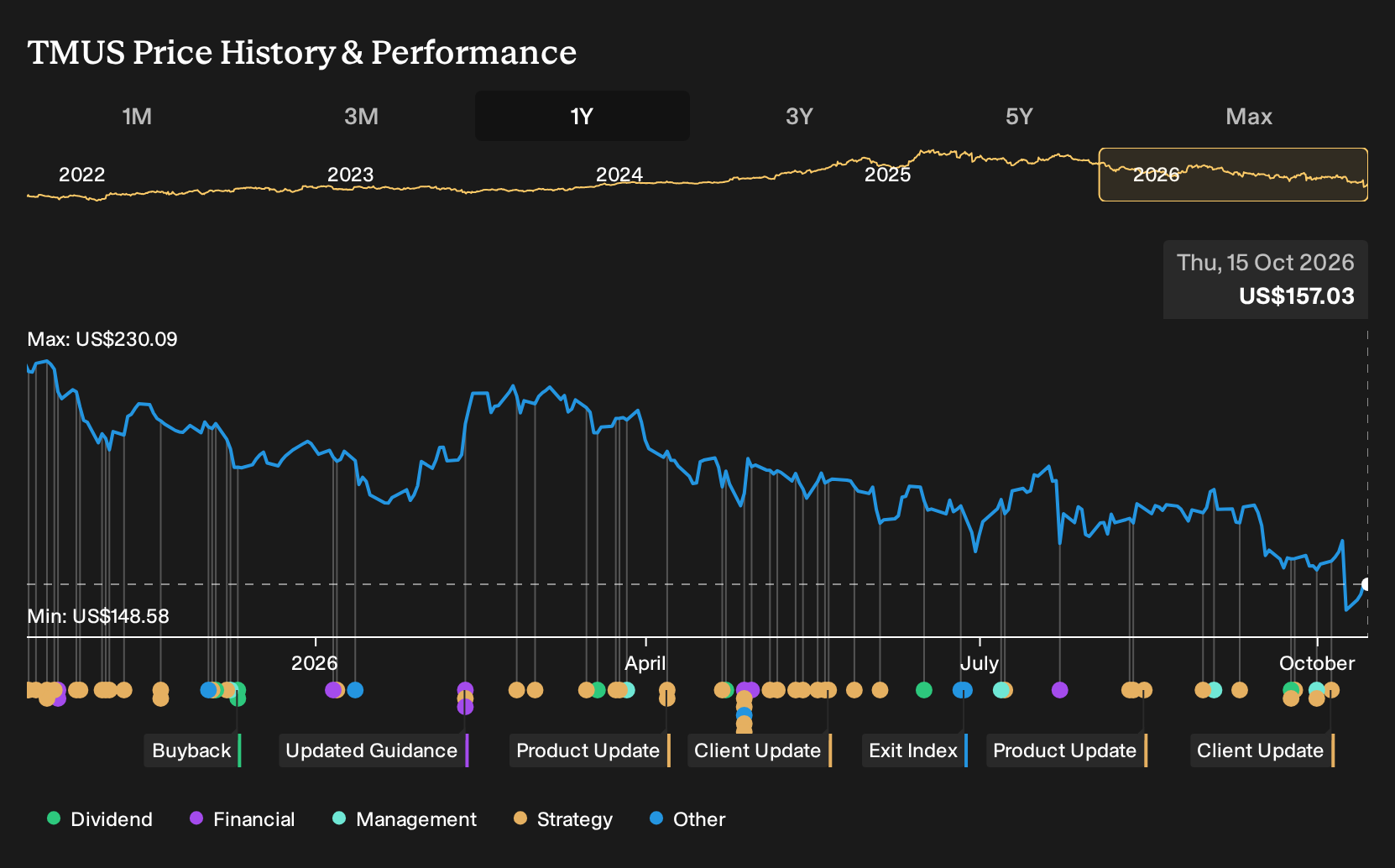
Task: Toggle Strategy events in the legend
Action: [563, 818]
